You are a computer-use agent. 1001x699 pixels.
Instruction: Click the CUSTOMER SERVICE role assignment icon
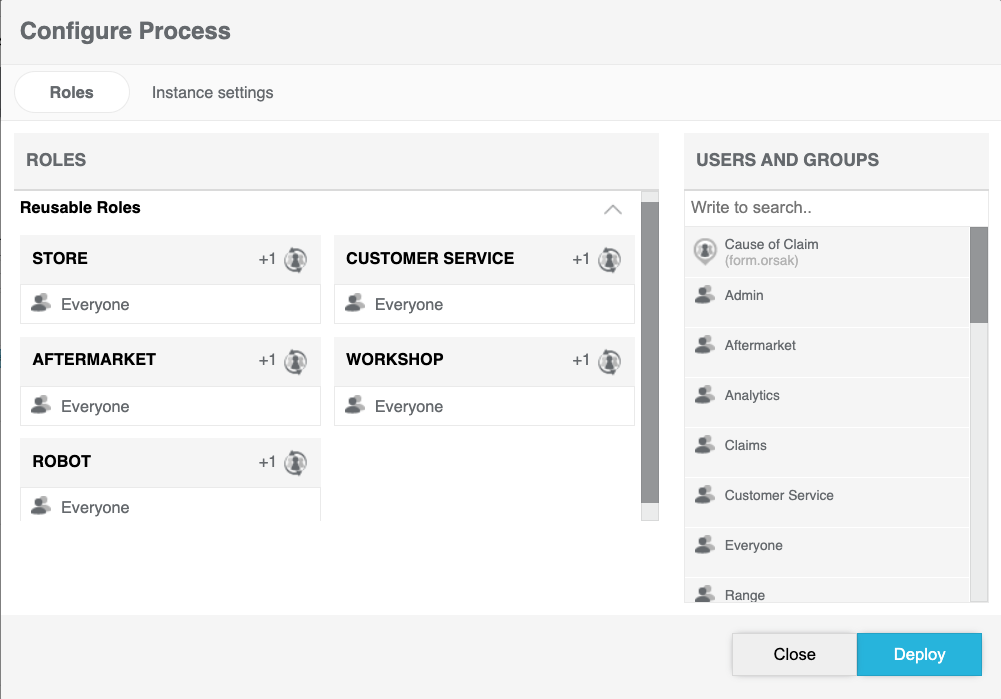[609, 260]
